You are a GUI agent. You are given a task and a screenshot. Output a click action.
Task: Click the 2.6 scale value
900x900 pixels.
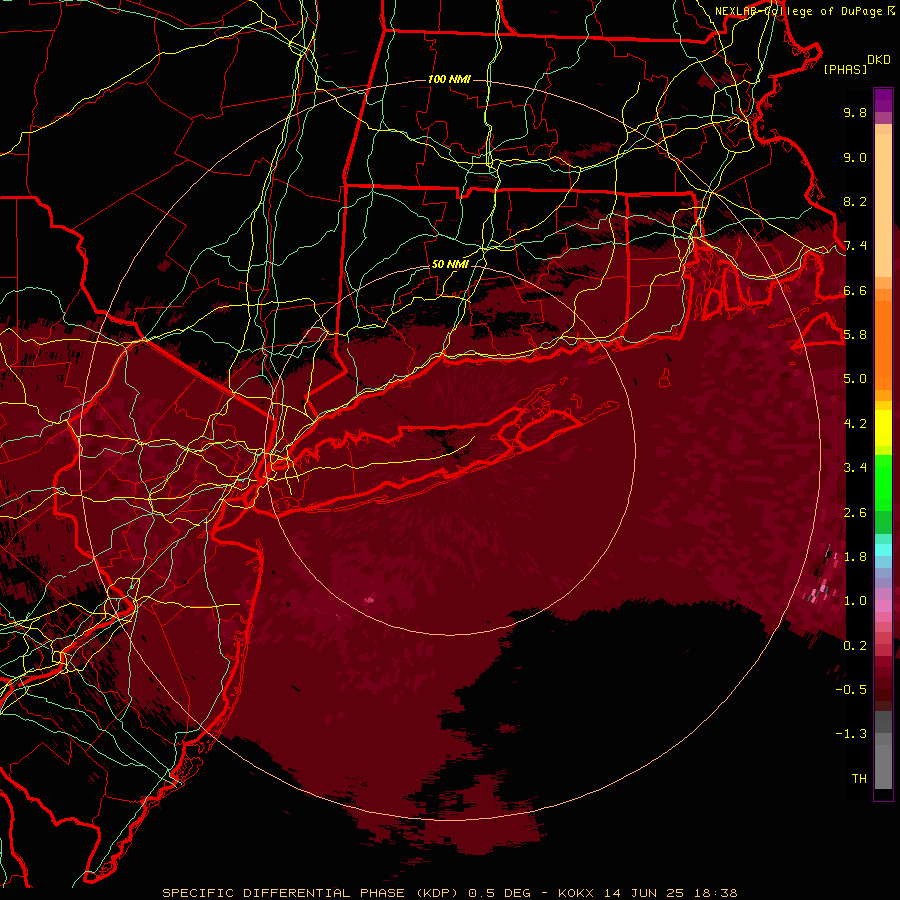pos(855,513)
